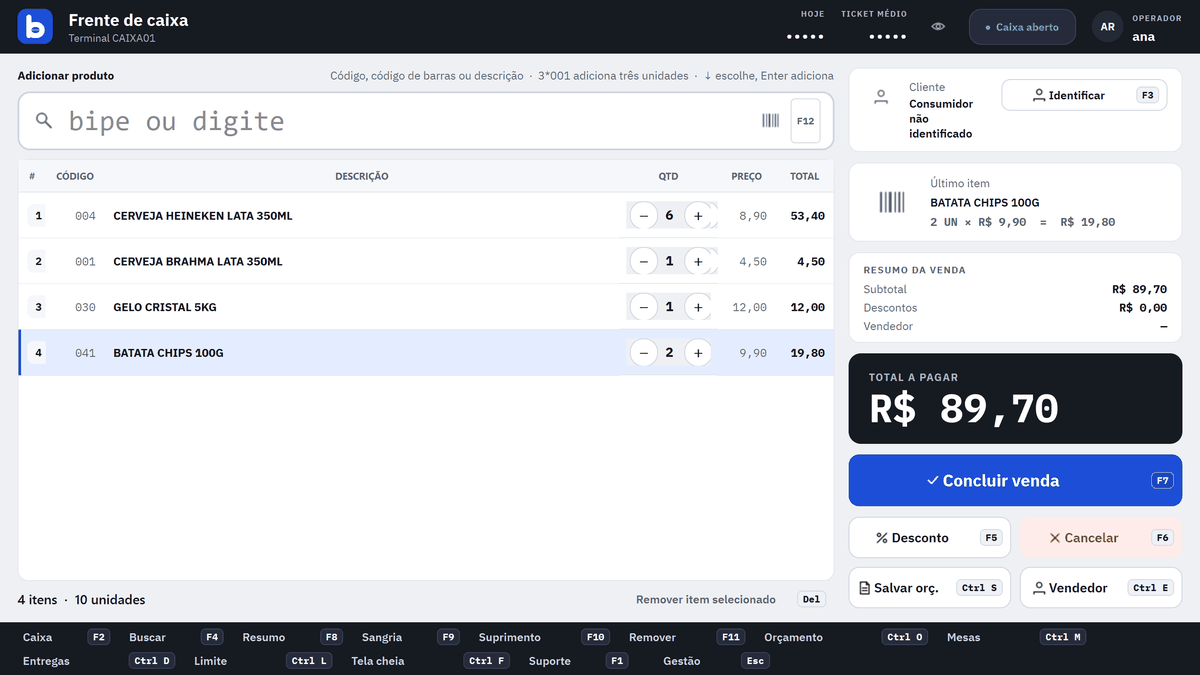
Task: Decrease quantity of Cerveja Heineken Lata 350ML
Action: tap(643, 216)
